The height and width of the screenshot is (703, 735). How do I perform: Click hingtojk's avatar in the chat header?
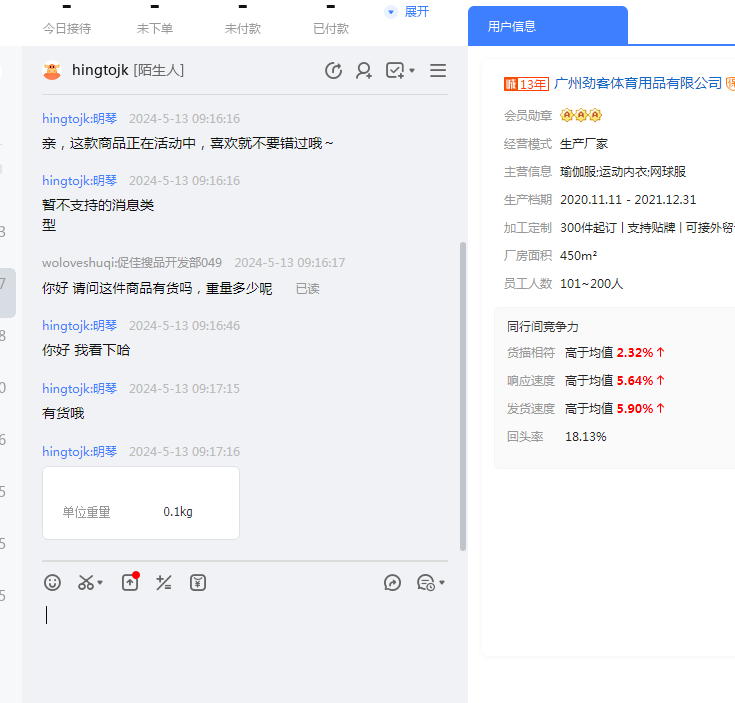[52, 71]
